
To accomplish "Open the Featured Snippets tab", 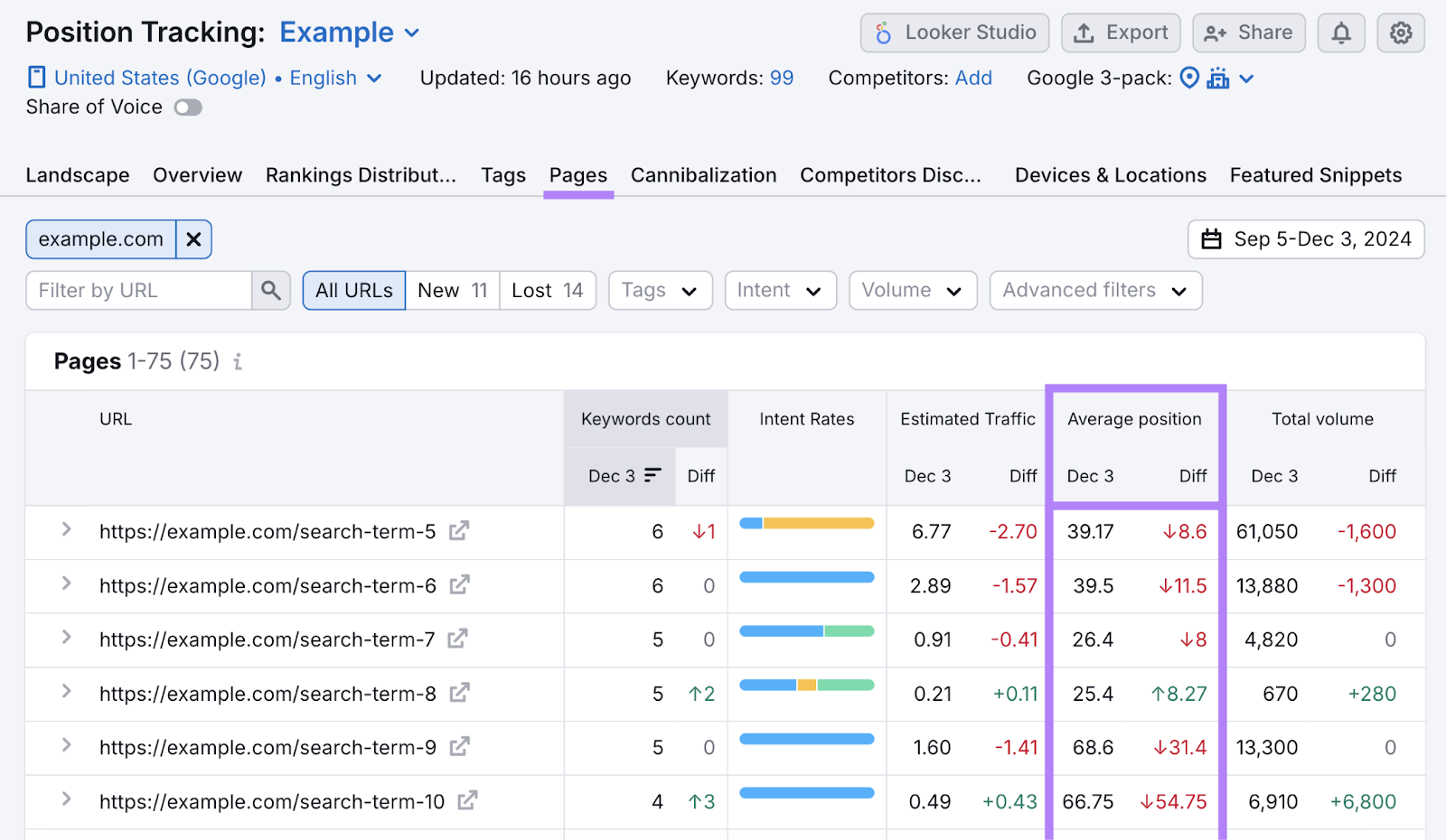I will click(x=1315, y=175).
